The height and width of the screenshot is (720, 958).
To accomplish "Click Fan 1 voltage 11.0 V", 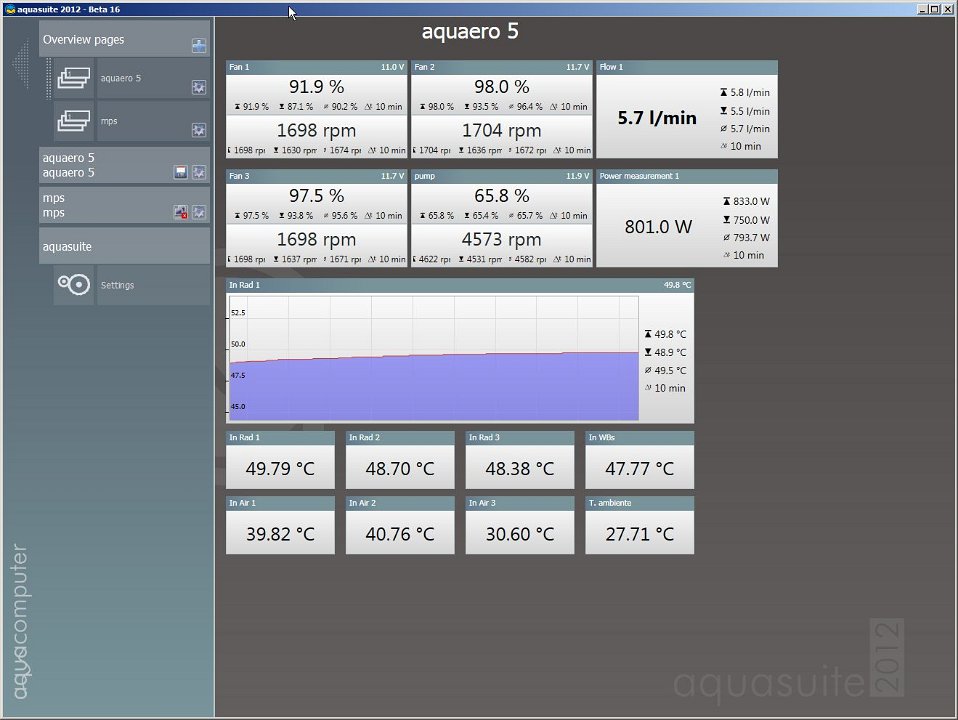I will [x=392, y=67].
